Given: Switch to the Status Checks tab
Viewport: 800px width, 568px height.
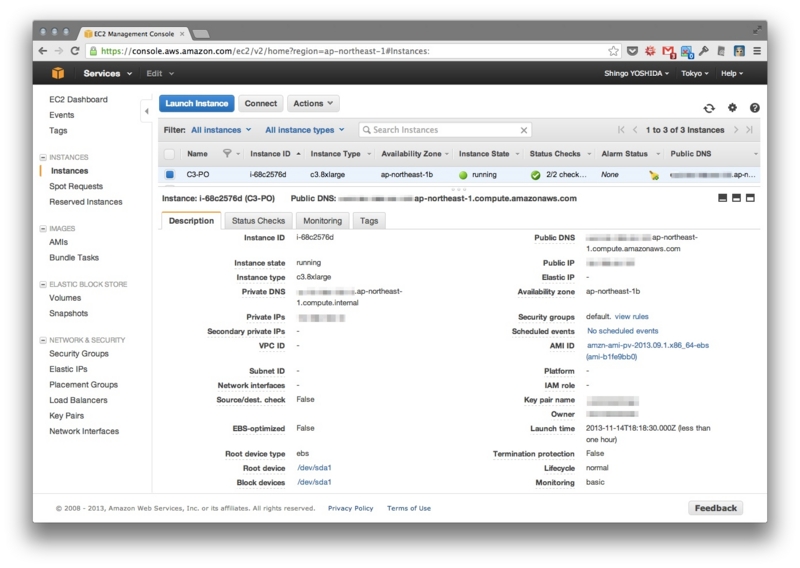Looking at the screenshot, I should tap(258, 220).
